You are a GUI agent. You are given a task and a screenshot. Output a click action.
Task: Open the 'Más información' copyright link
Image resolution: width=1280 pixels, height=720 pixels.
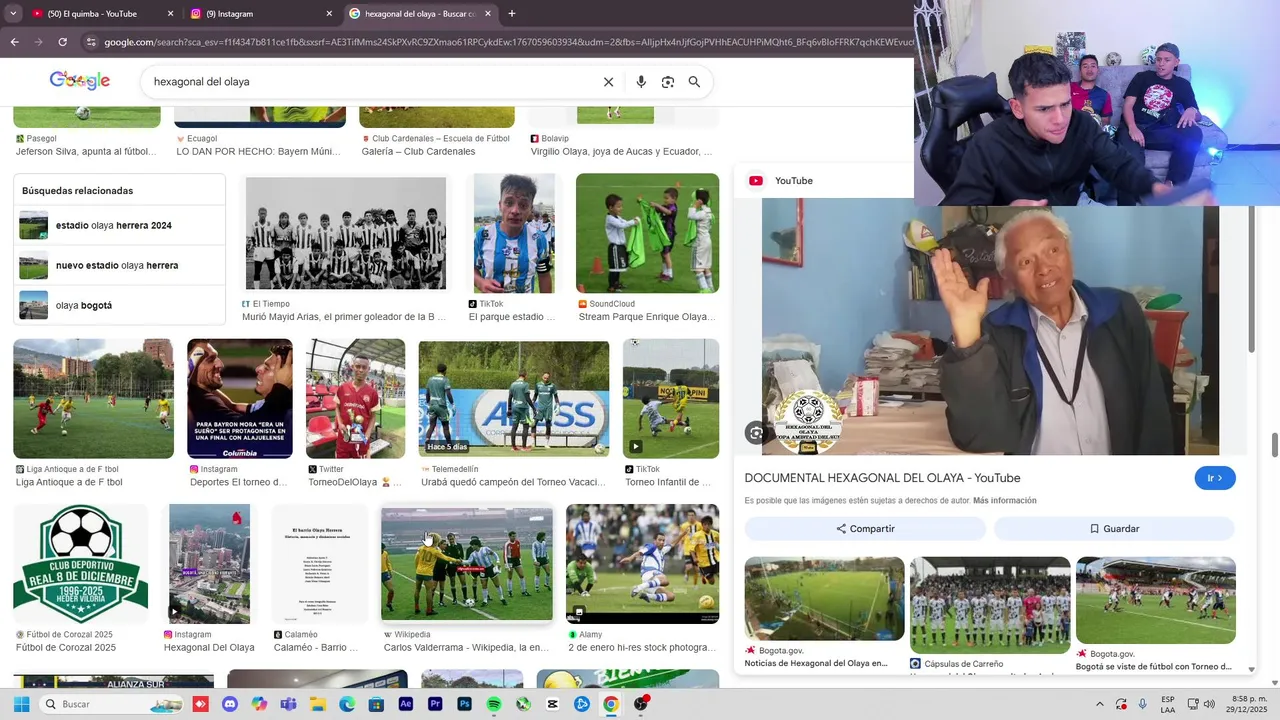coord(1004,500)
